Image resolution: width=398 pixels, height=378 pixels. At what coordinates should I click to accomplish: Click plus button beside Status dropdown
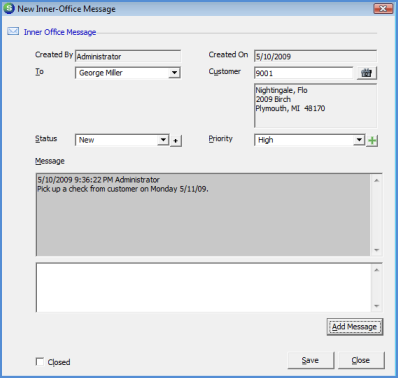tap(176, 141)
